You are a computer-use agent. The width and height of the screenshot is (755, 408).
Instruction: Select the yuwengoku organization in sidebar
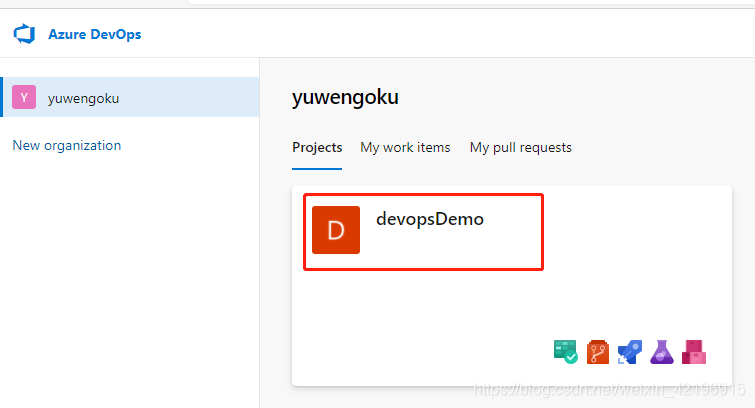[130, 97]
